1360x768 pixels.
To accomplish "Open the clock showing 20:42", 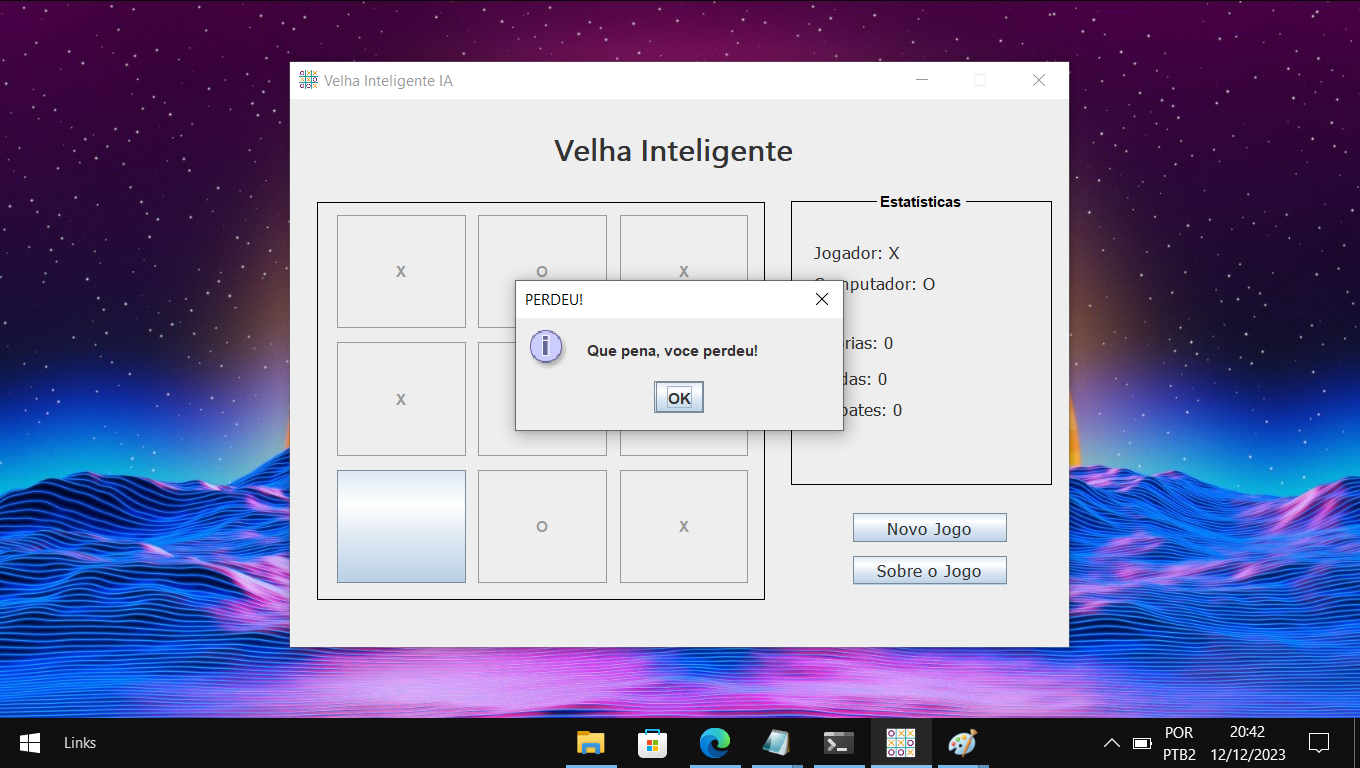I will pyautogui.click(x=1247, y=743).
